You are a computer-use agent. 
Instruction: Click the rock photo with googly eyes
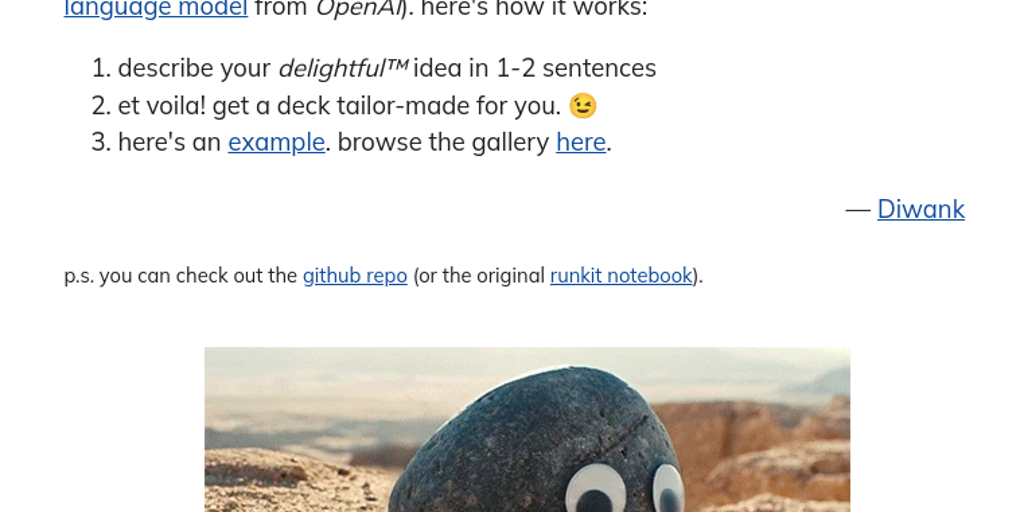[527, 430]
